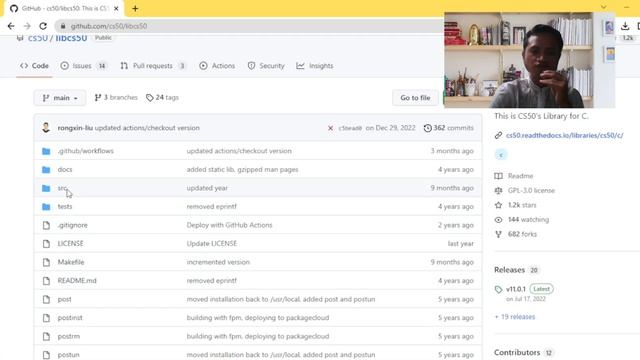Screen dimensions: 640x360
Task: Click file icon beside Makefile
Action: [x=46, y=262]
